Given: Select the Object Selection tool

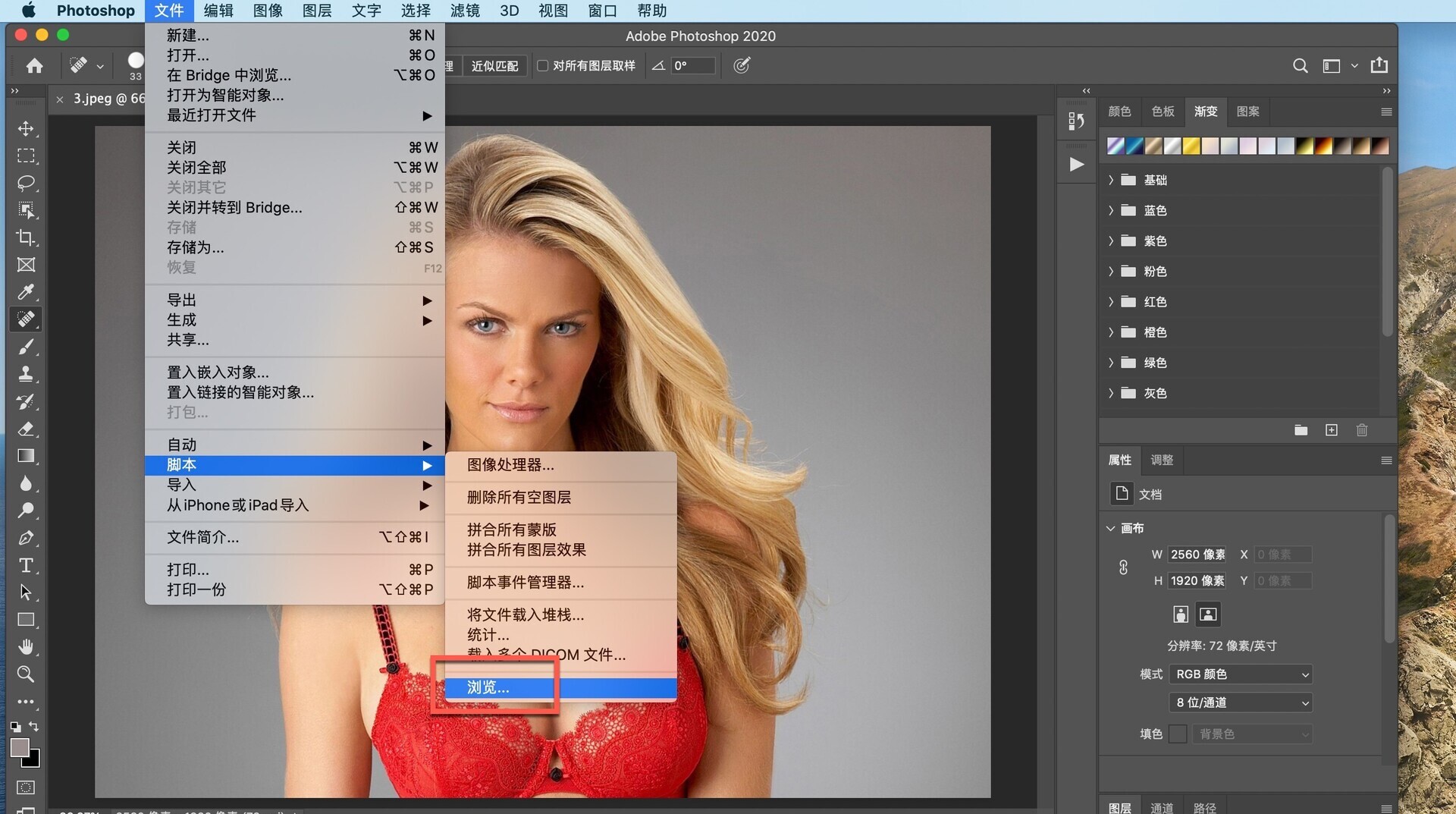Looking at the screenshot, I should pyautogui.click(x=26, y=210).
